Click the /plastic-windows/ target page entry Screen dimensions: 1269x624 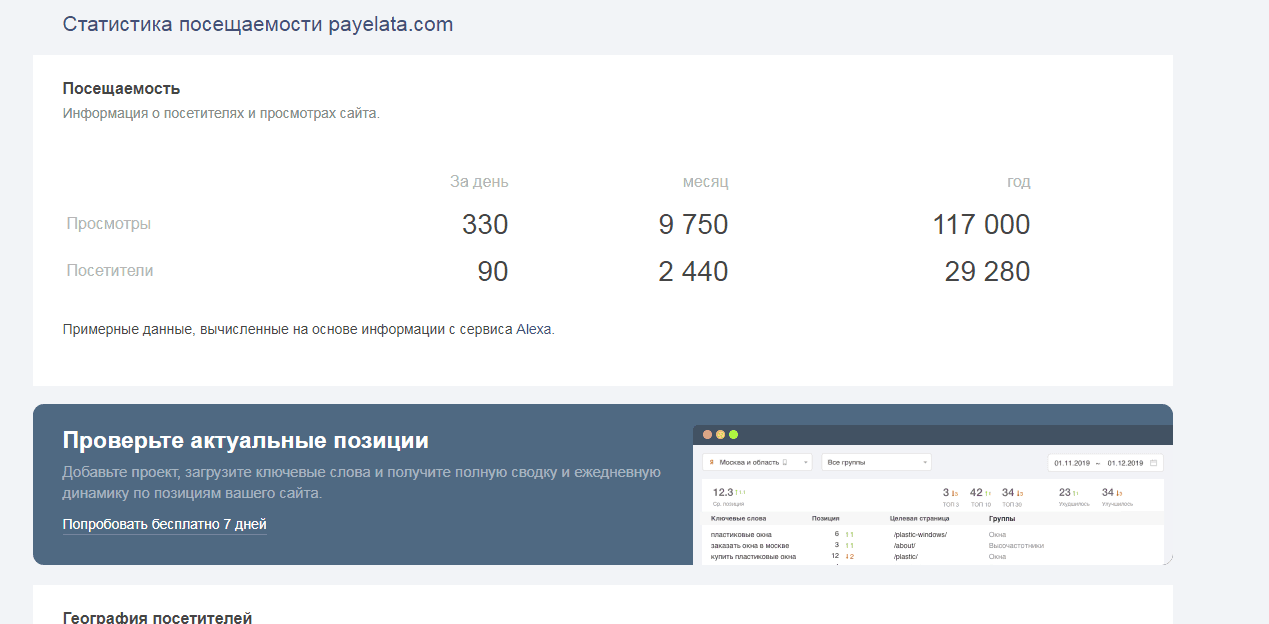coord(920,535)
